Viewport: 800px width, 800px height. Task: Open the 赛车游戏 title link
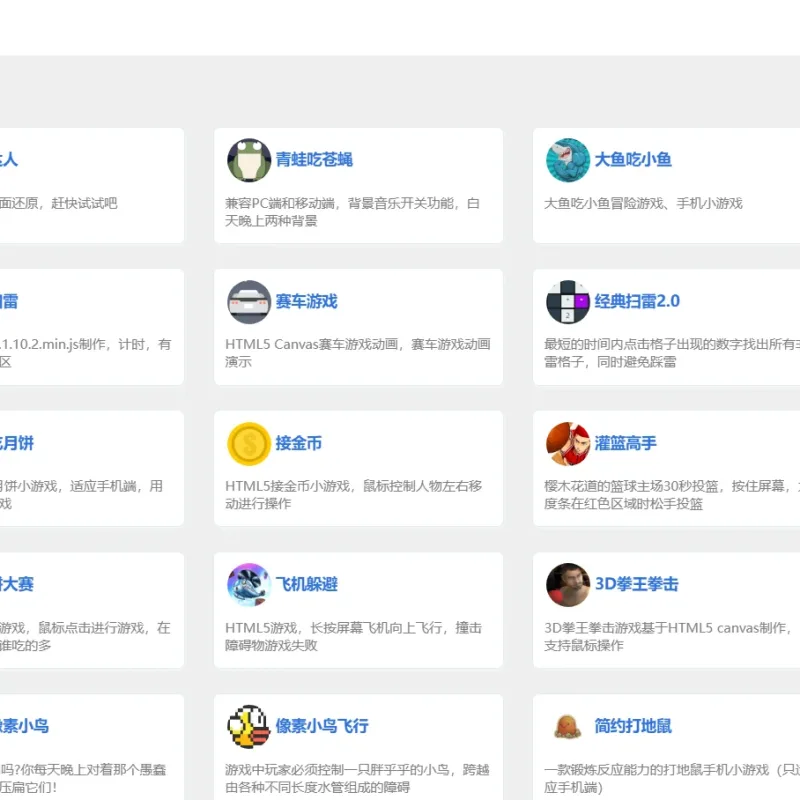click(307, 302)
